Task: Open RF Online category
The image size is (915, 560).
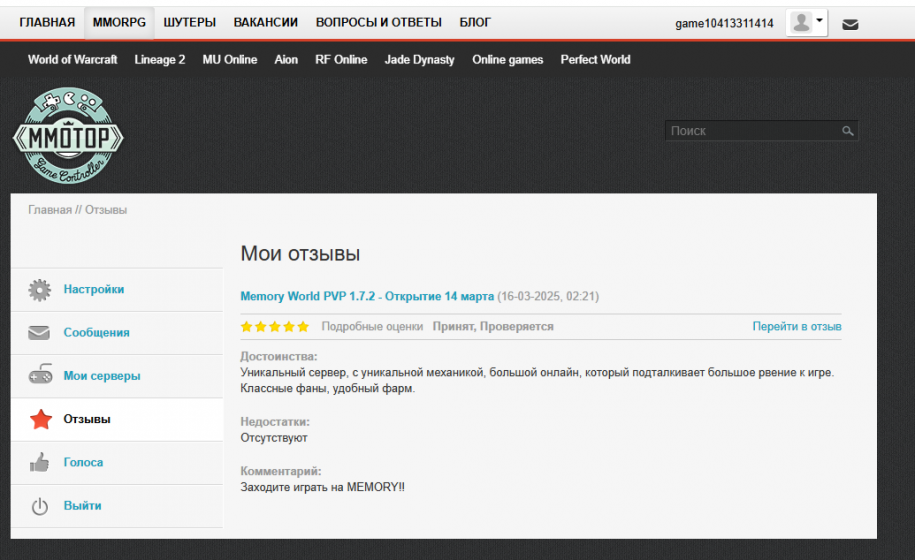Action: (341, 60)
